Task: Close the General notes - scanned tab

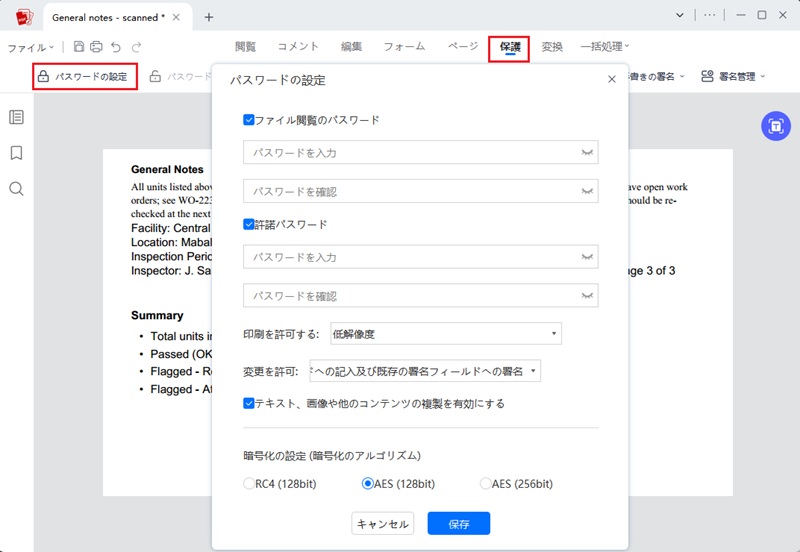Action: tap(176, 17)
